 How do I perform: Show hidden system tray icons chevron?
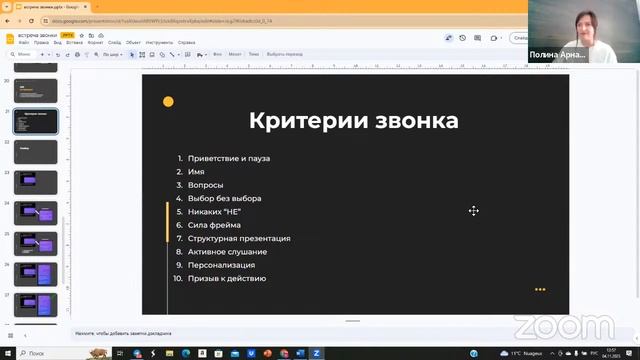pos(552,353)
